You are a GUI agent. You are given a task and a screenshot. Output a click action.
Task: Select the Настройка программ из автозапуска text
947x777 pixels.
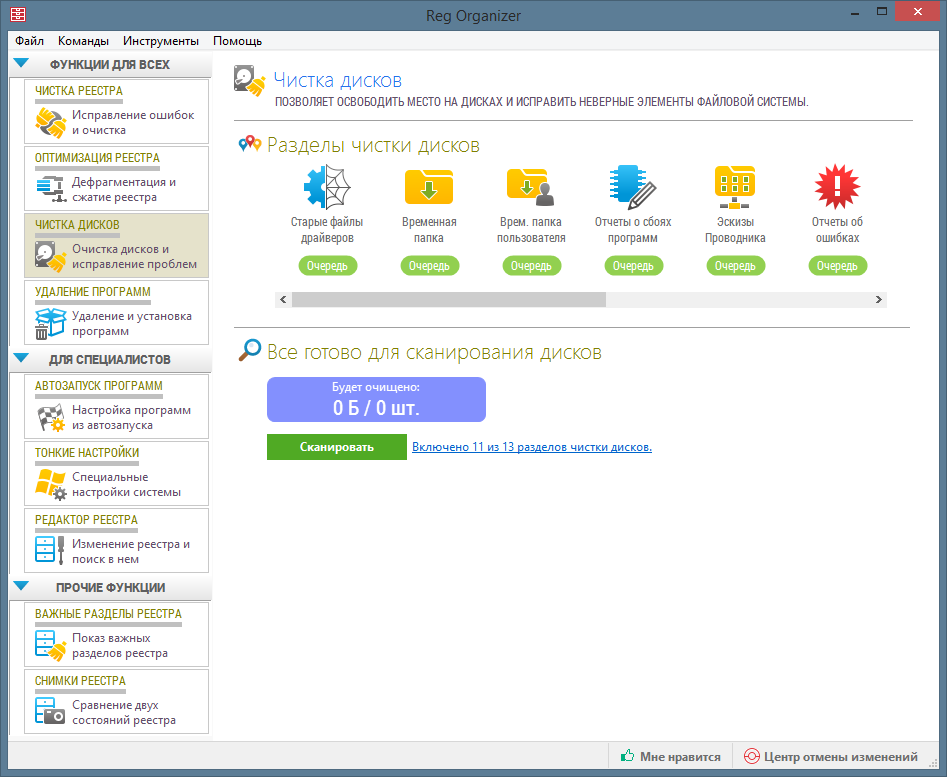coord(131,418)
